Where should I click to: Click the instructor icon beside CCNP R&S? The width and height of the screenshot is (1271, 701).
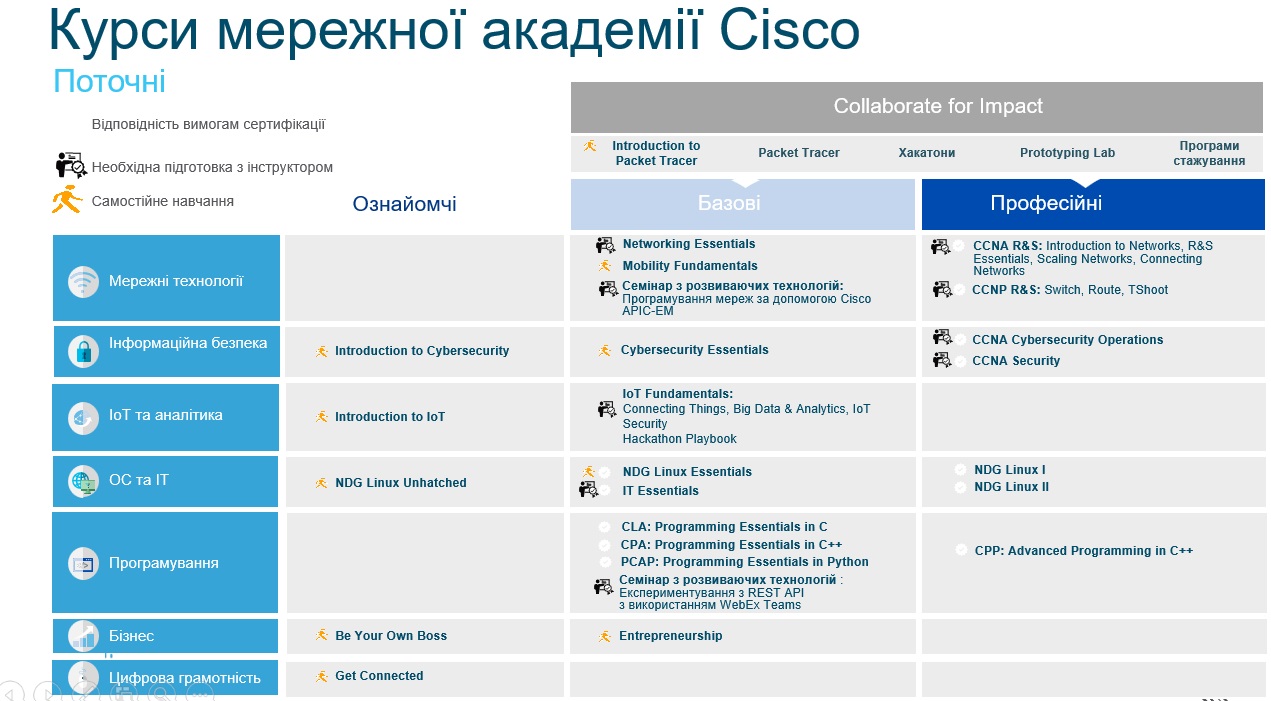click(942, 290)
